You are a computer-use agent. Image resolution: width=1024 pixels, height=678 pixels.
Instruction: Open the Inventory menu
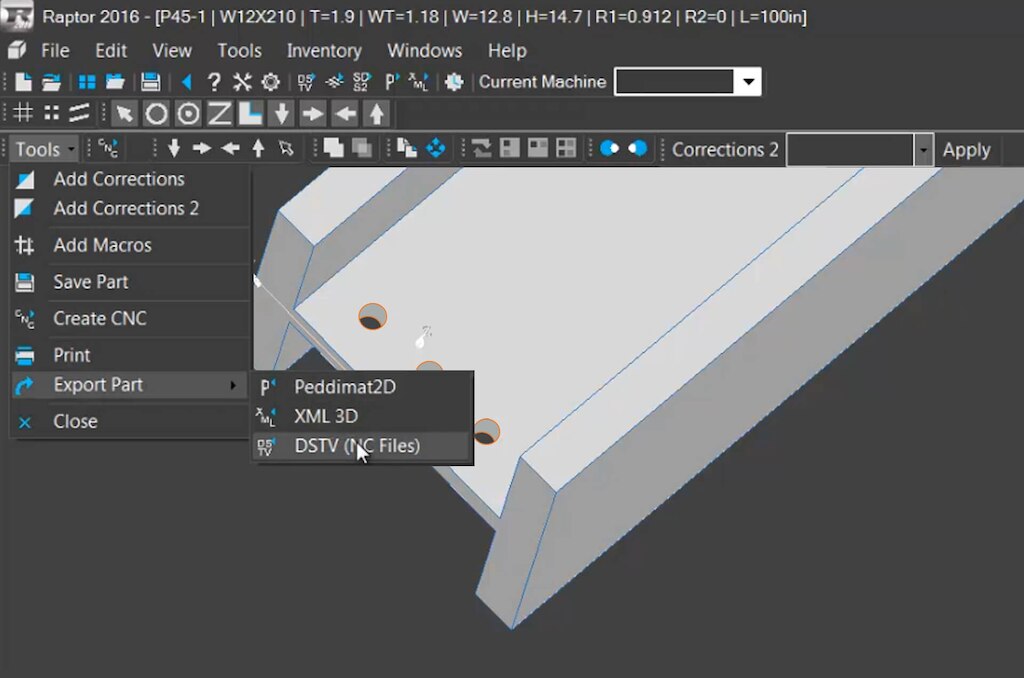pyautogui.click(x=324, y=50)
